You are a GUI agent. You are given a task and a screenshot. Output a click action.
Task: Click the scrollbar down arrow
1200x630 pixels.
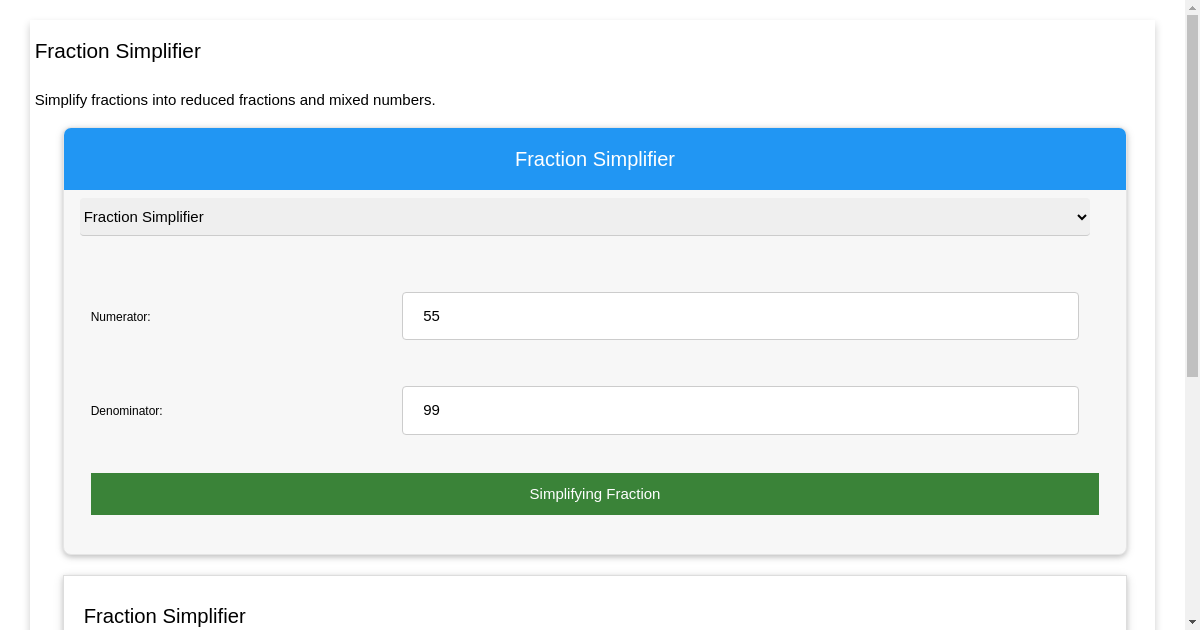1192,622
